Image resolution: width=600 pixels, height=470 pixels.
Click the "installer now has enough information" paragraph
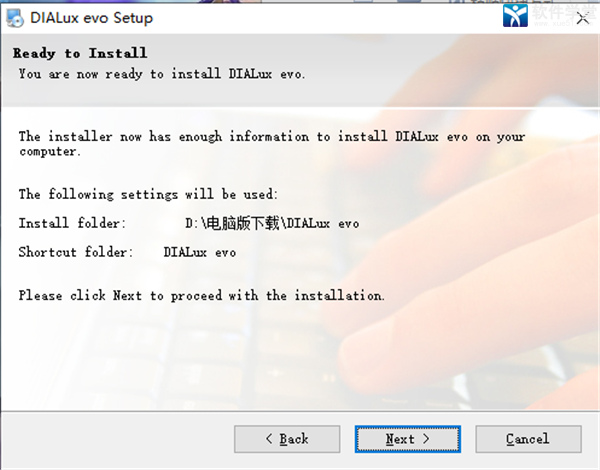click(x=272, y=144)
